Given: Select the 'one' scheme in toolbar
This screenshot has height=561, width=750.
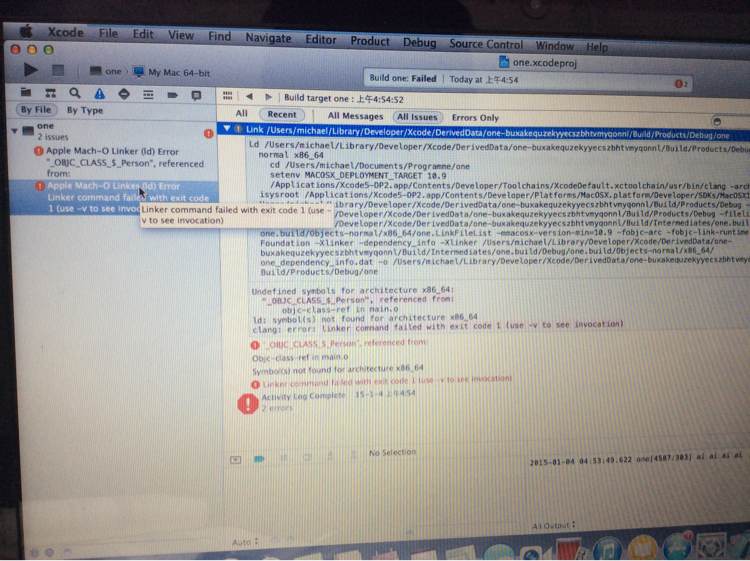Looking at the screenshot, I should (106, 71).
